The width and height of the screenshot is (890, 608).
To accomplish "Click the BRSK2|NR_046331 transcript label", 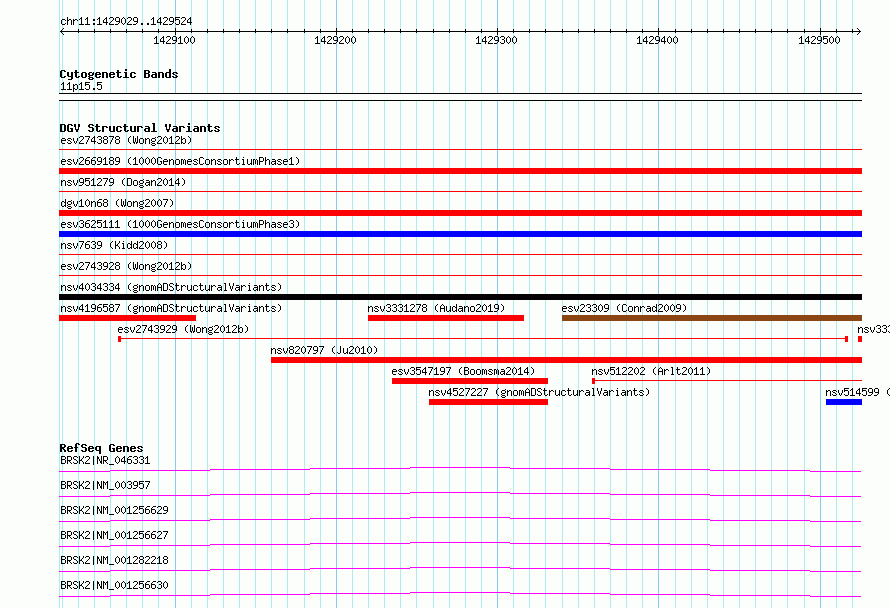I will [105, 460].
